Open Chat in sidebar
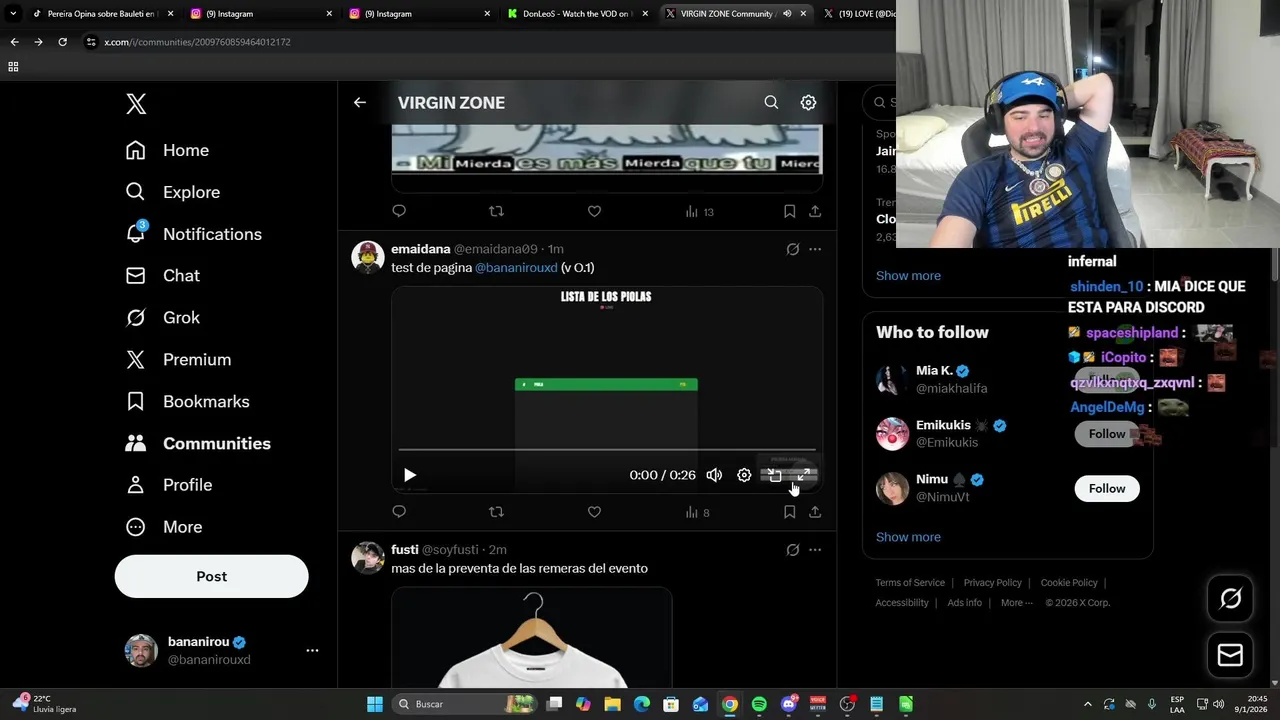 [162, 275]
